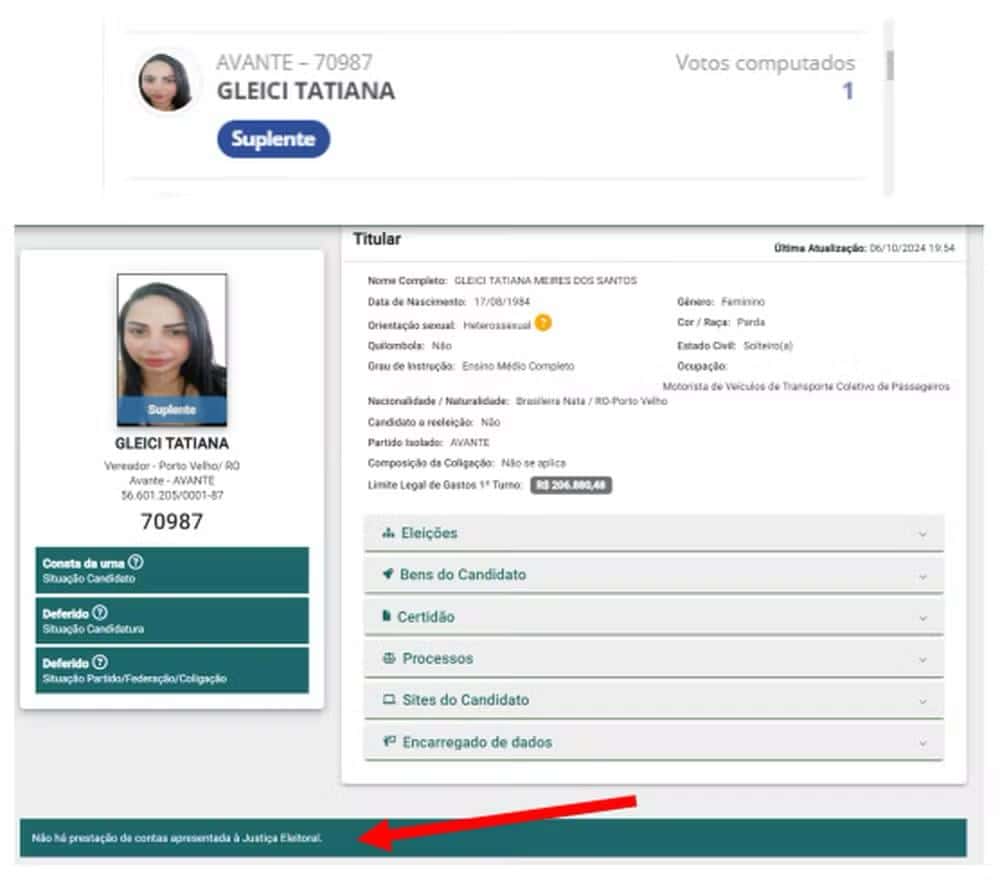Screen dimensions: 1000x894
Task: Click the scrollbar on the results list
Action: [x=889, y=65]
